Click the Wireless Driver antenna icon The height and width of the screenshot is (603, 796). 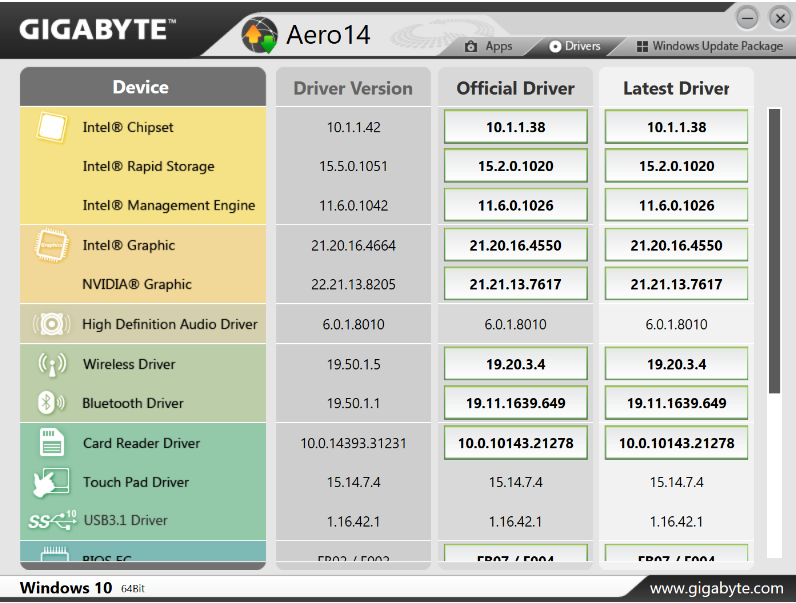52,364
